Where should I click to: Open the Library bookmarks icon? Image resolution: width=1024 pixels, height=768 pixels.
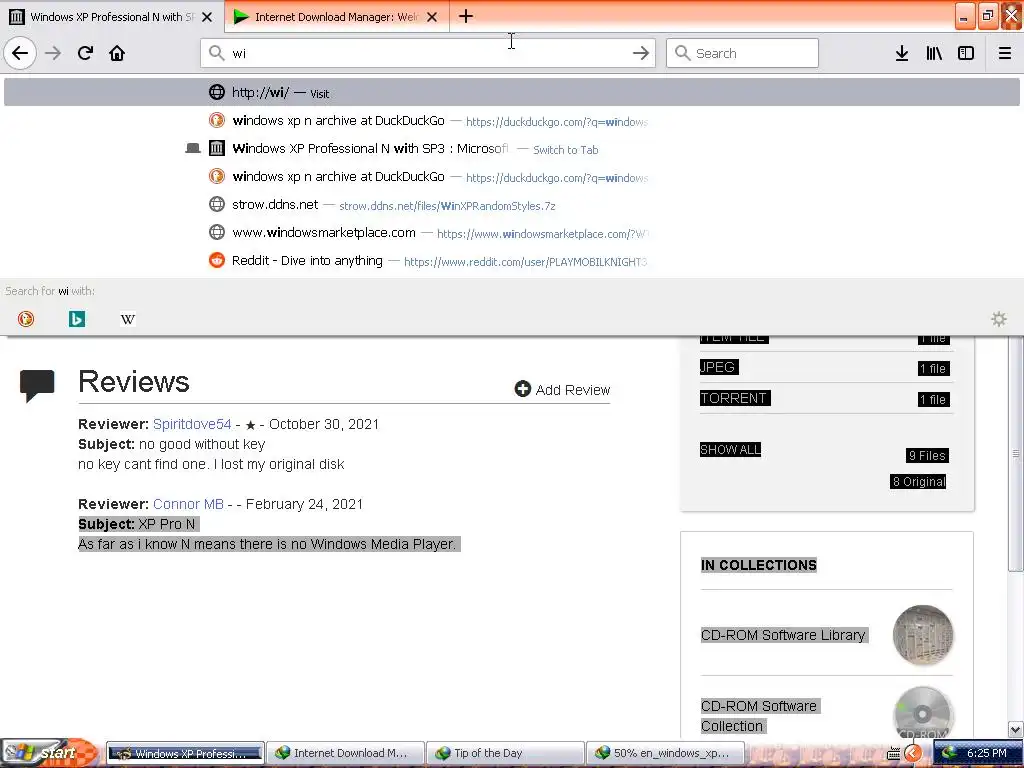coord(934,53)
